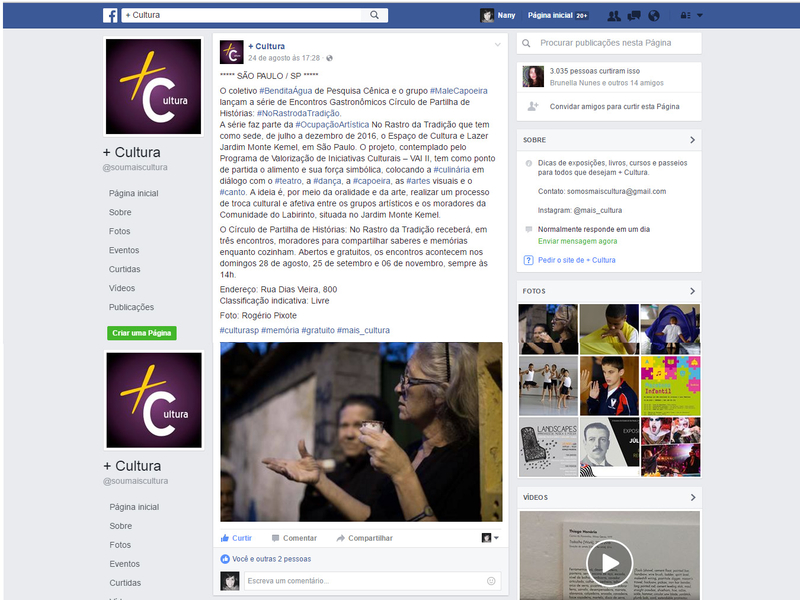Open the messages icon in the top bar
Image resolution: width=800 pixels, height=600 pixels.
coord(634,16)
